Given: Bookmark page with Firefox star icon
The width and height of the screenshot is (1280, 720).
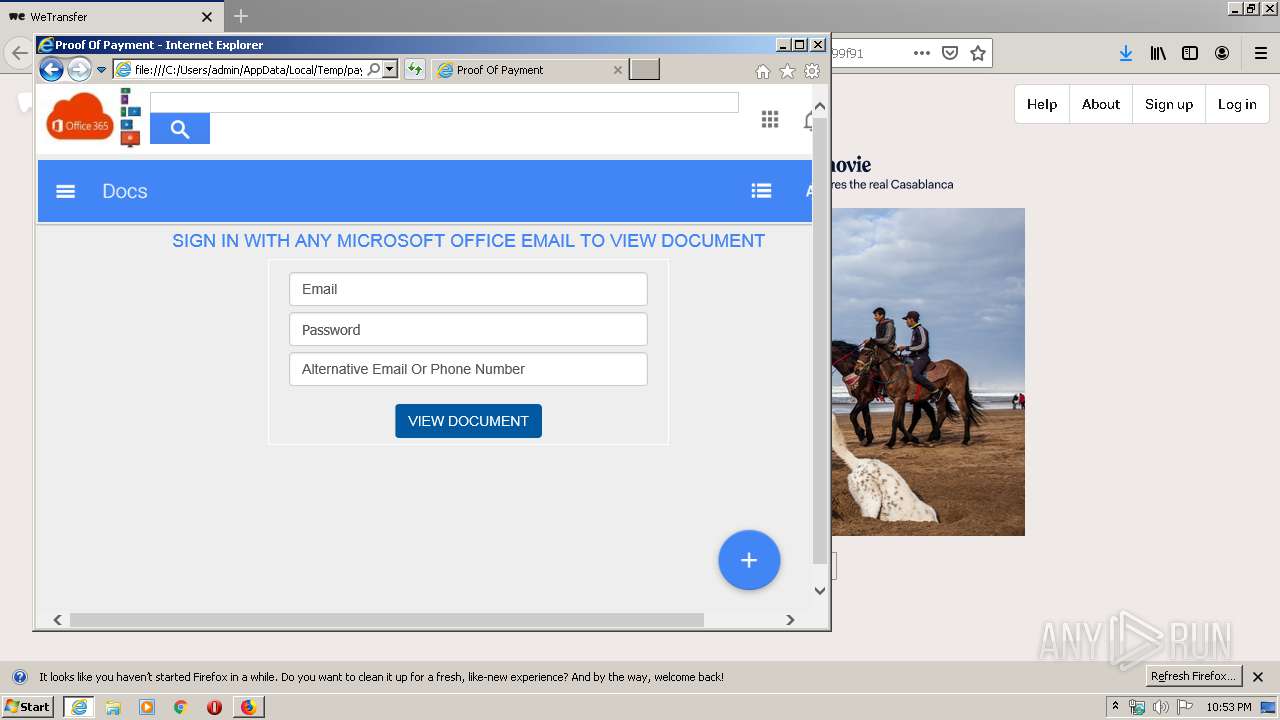Looking at the screenshot, I should click(x=978, y=53).
